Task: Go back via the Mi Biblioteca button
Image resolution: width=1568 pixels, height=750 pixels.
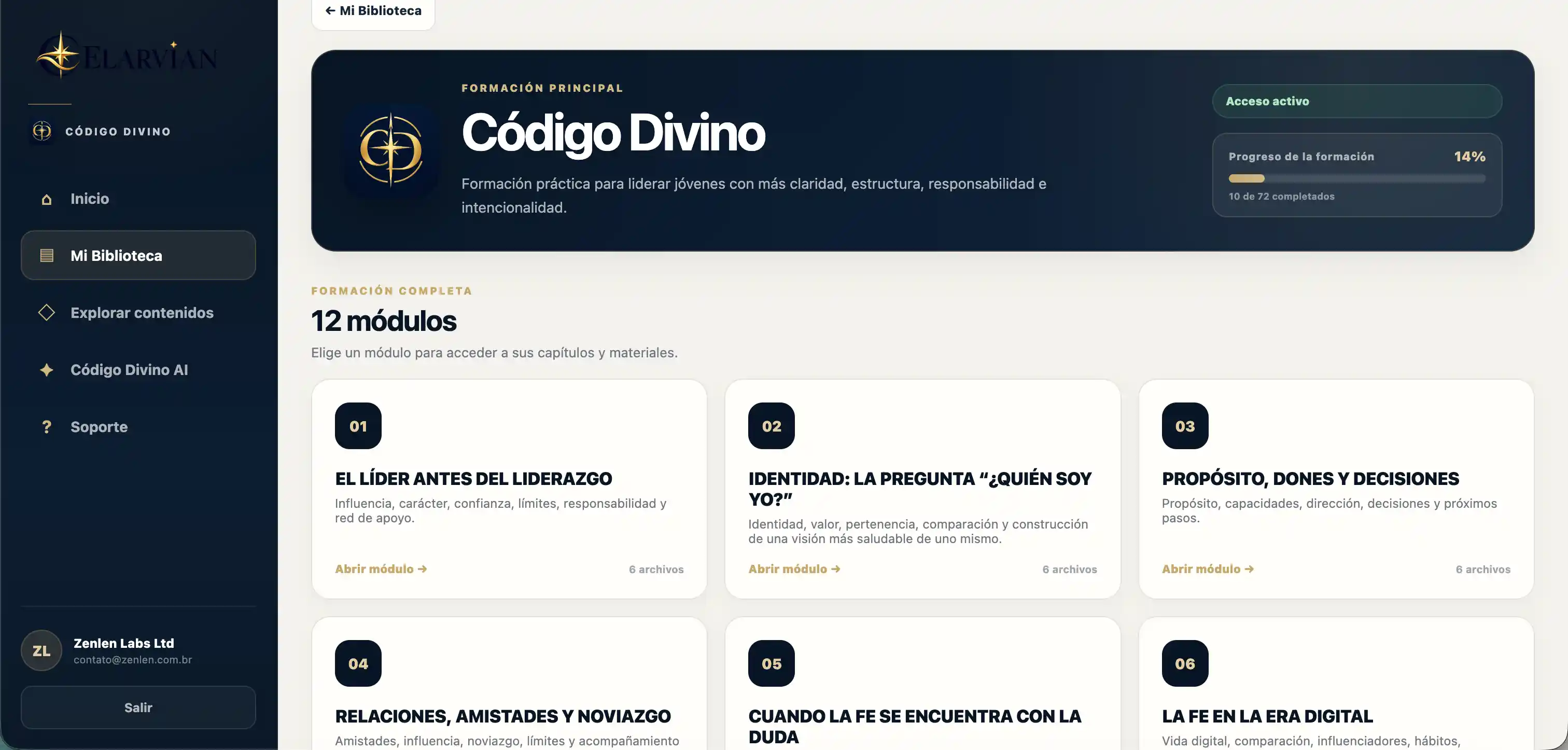Action: (373, 11)
